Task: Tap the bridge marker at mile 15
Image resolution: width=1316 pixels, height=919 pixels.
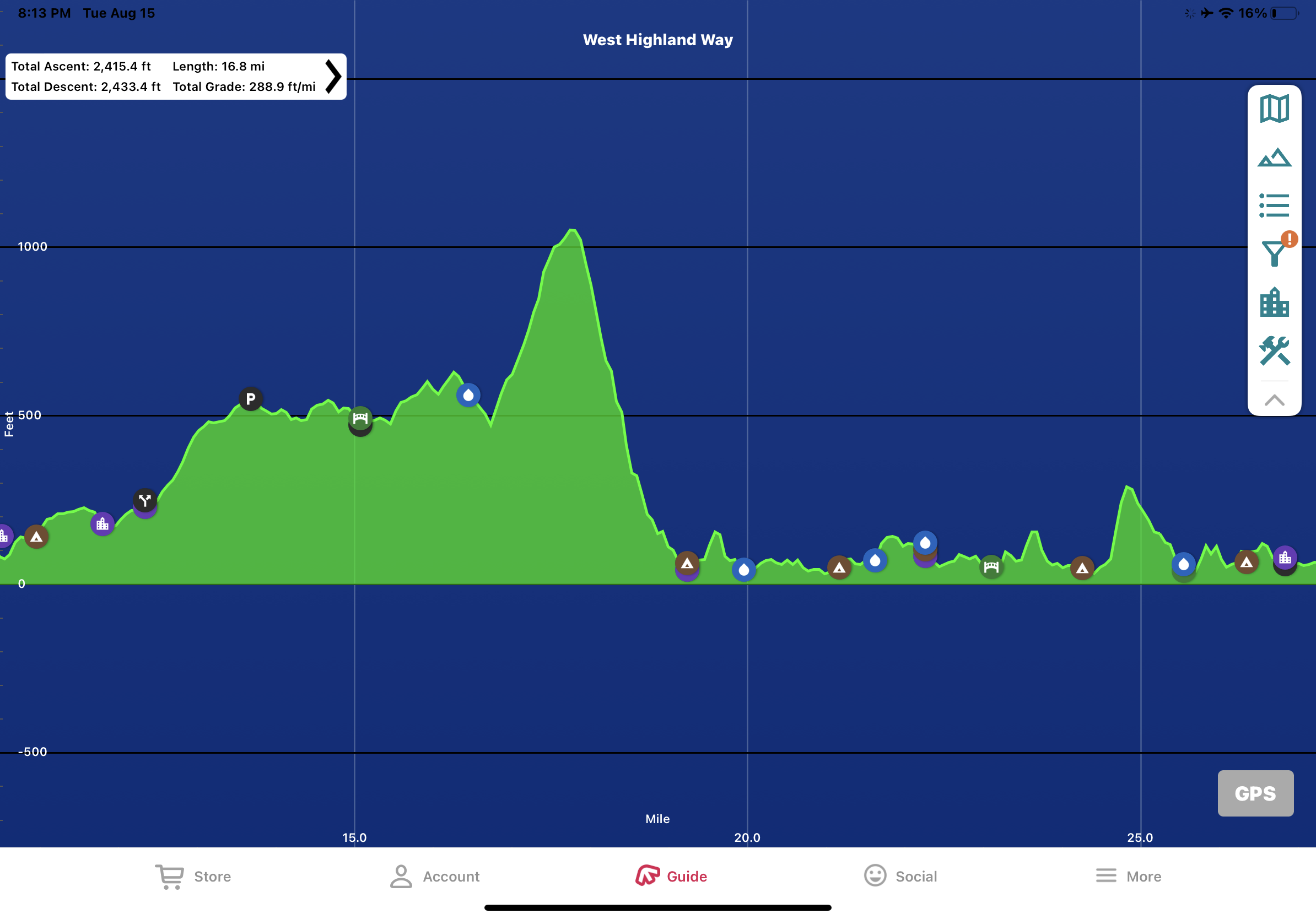Action: [360, 418]
